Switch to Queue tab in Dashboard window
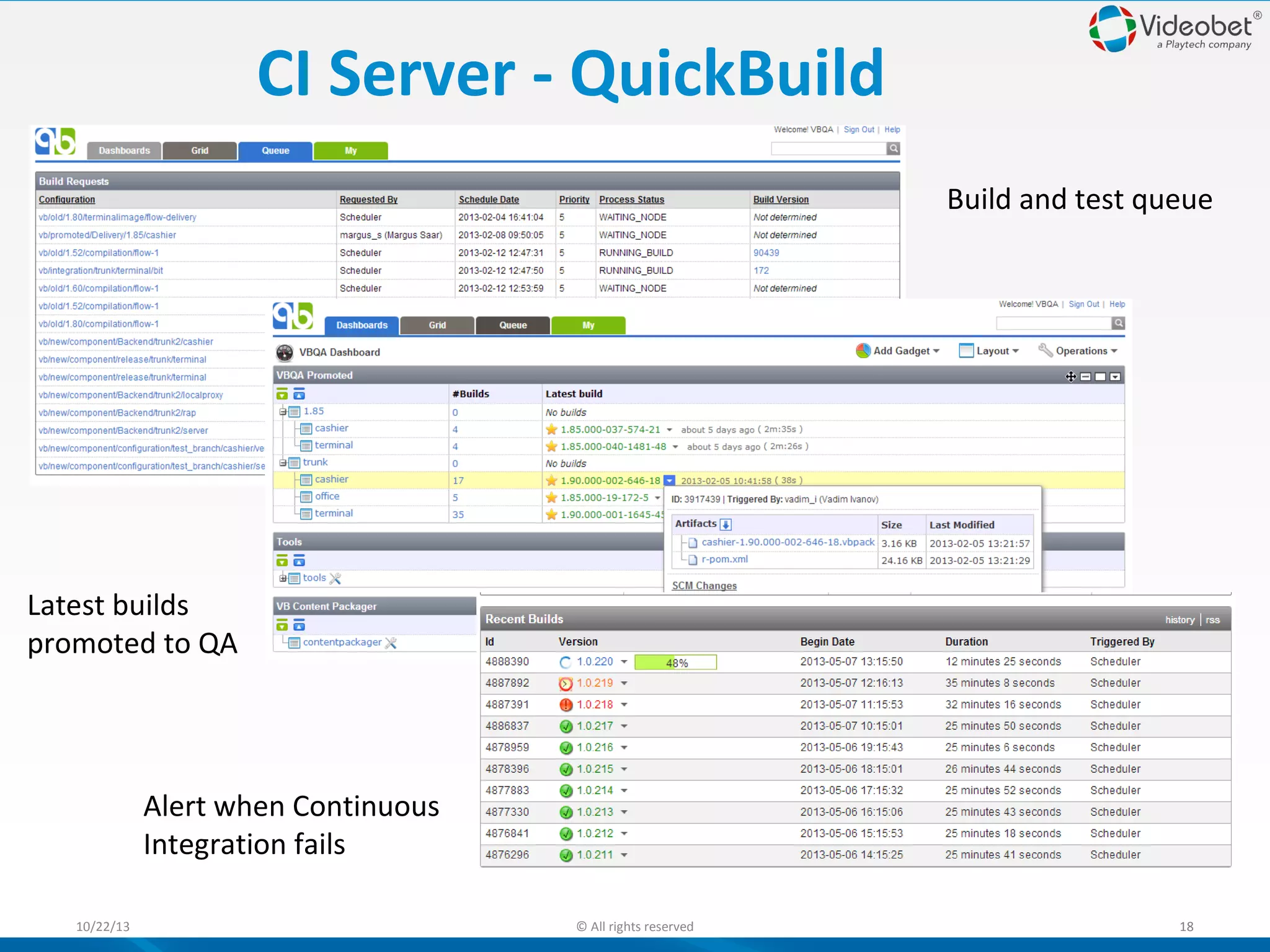This screenshot has width=1270, height=952. [513, 325]
